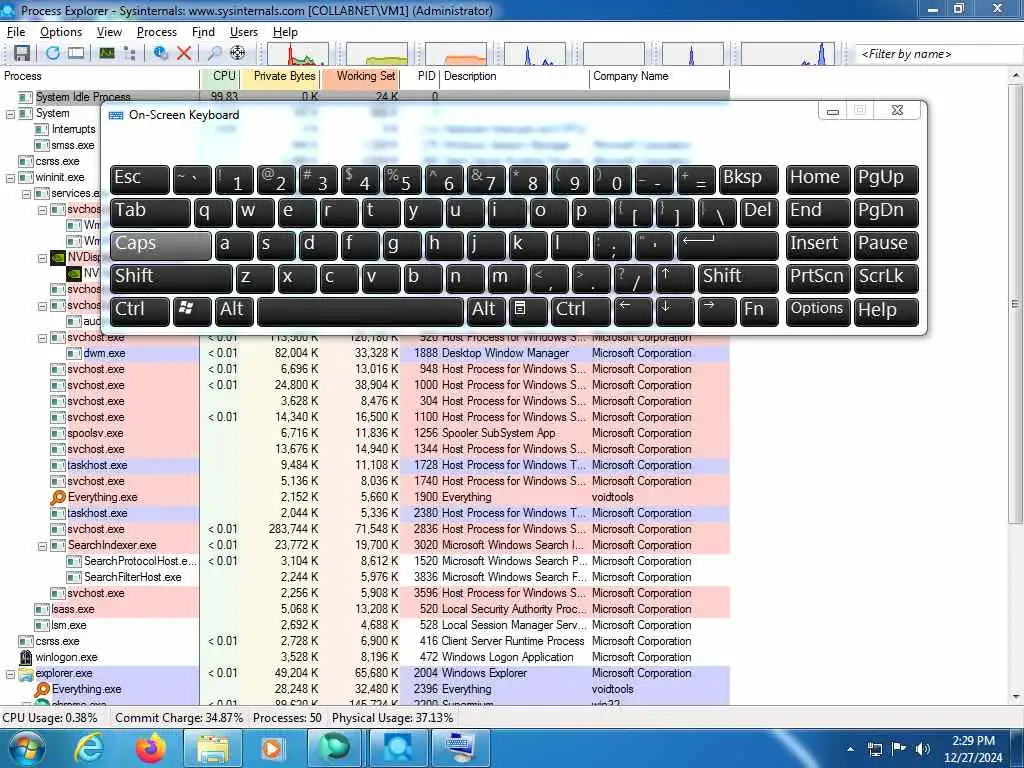
Task: Collapse the explorer.exe tree node
Action: [10, 674]
